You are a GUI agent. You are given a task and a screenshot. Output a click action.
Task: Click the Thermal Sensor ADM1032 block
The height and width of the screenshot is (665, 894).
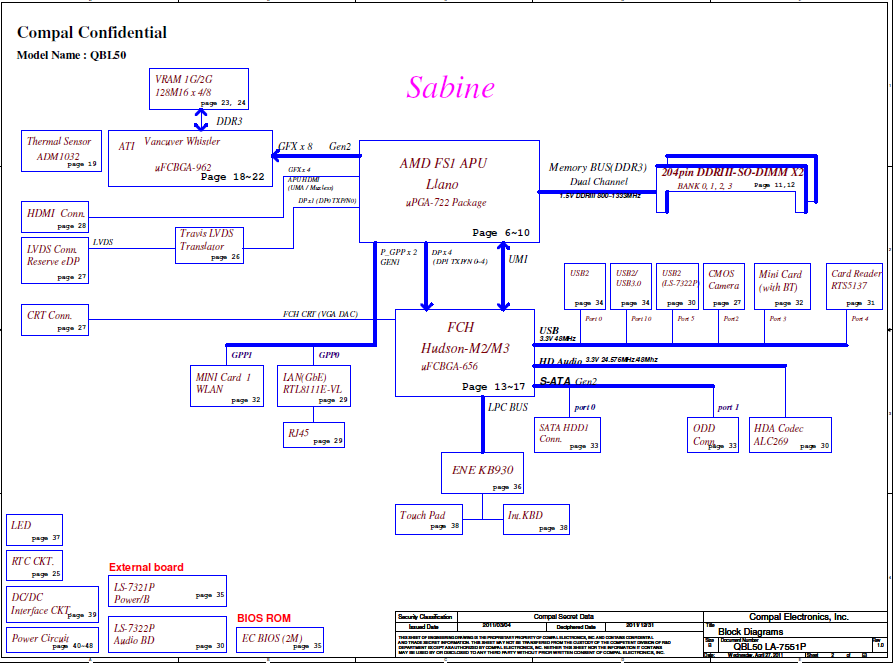click(62, 151)
